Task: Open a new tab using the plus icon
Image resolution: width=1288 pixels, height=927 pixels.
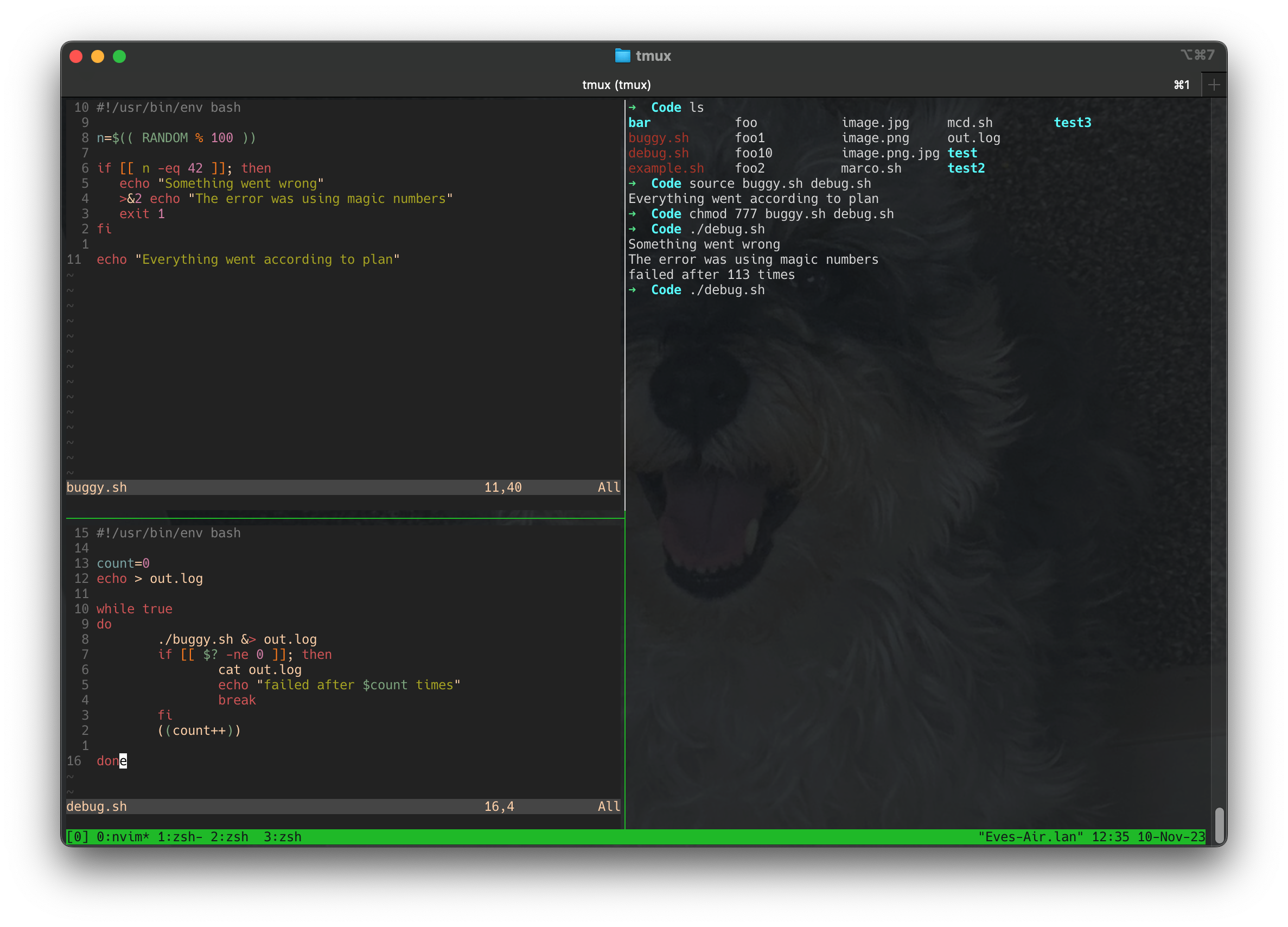Action: click(1215, 84)
